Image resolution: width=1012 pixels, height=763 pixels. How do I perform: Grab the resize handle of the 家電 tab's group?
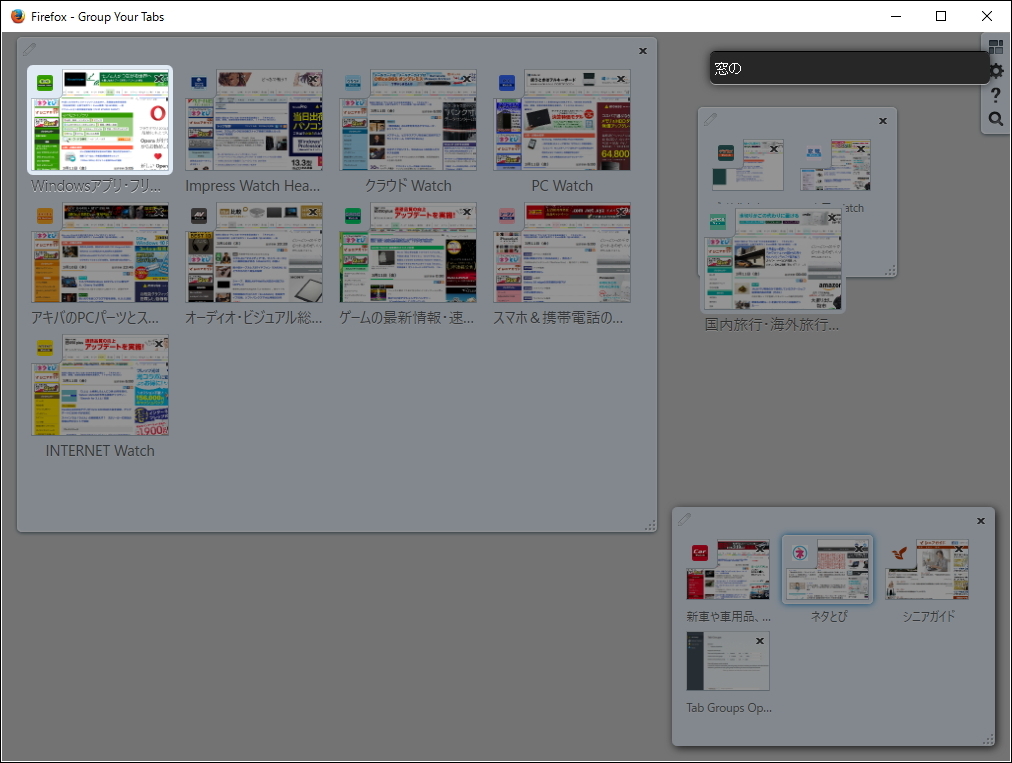pos(890,270)
